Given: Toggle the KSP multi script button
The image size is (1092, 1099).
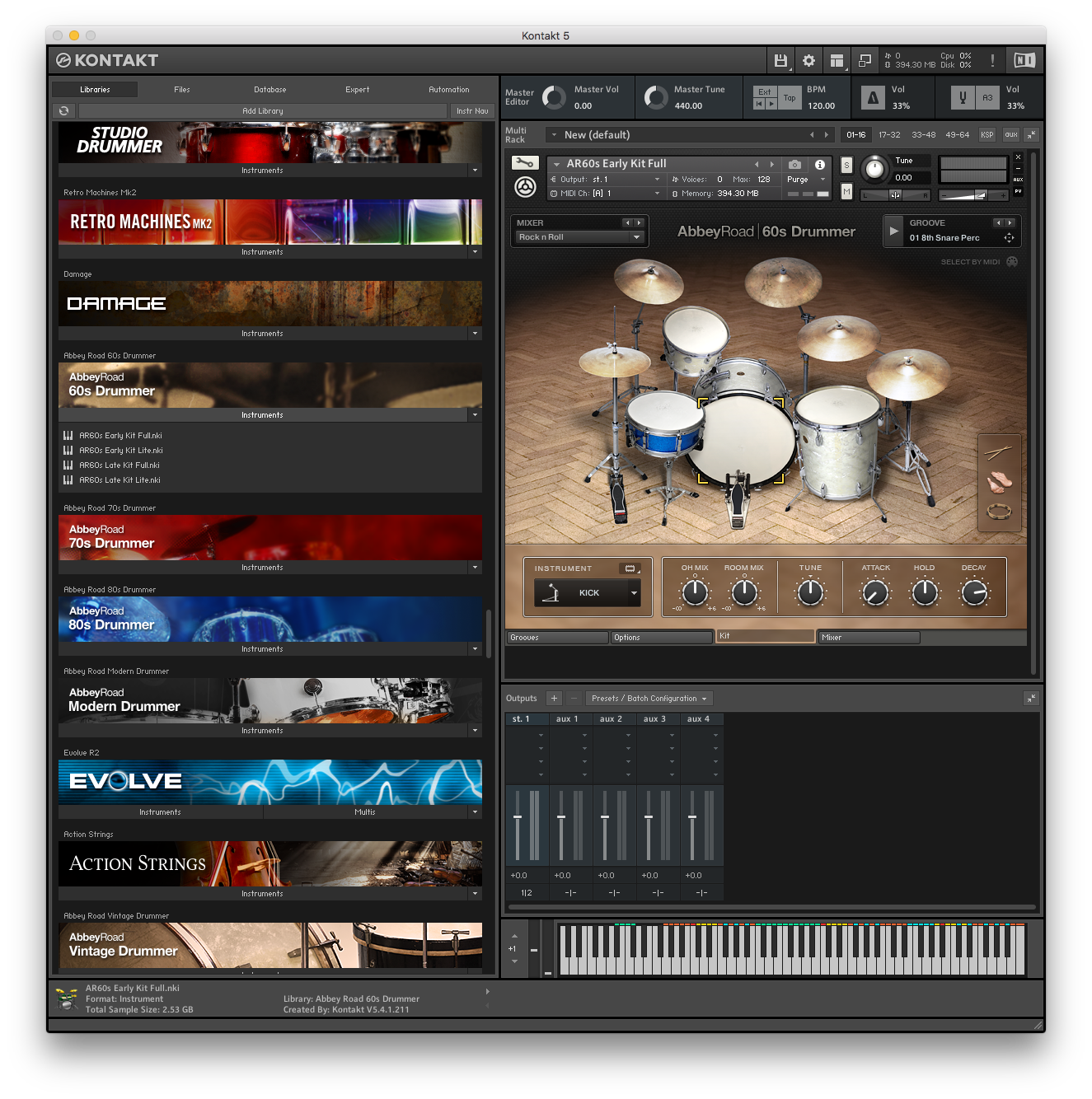Looking at the screenshot, I should click(987, 134).
